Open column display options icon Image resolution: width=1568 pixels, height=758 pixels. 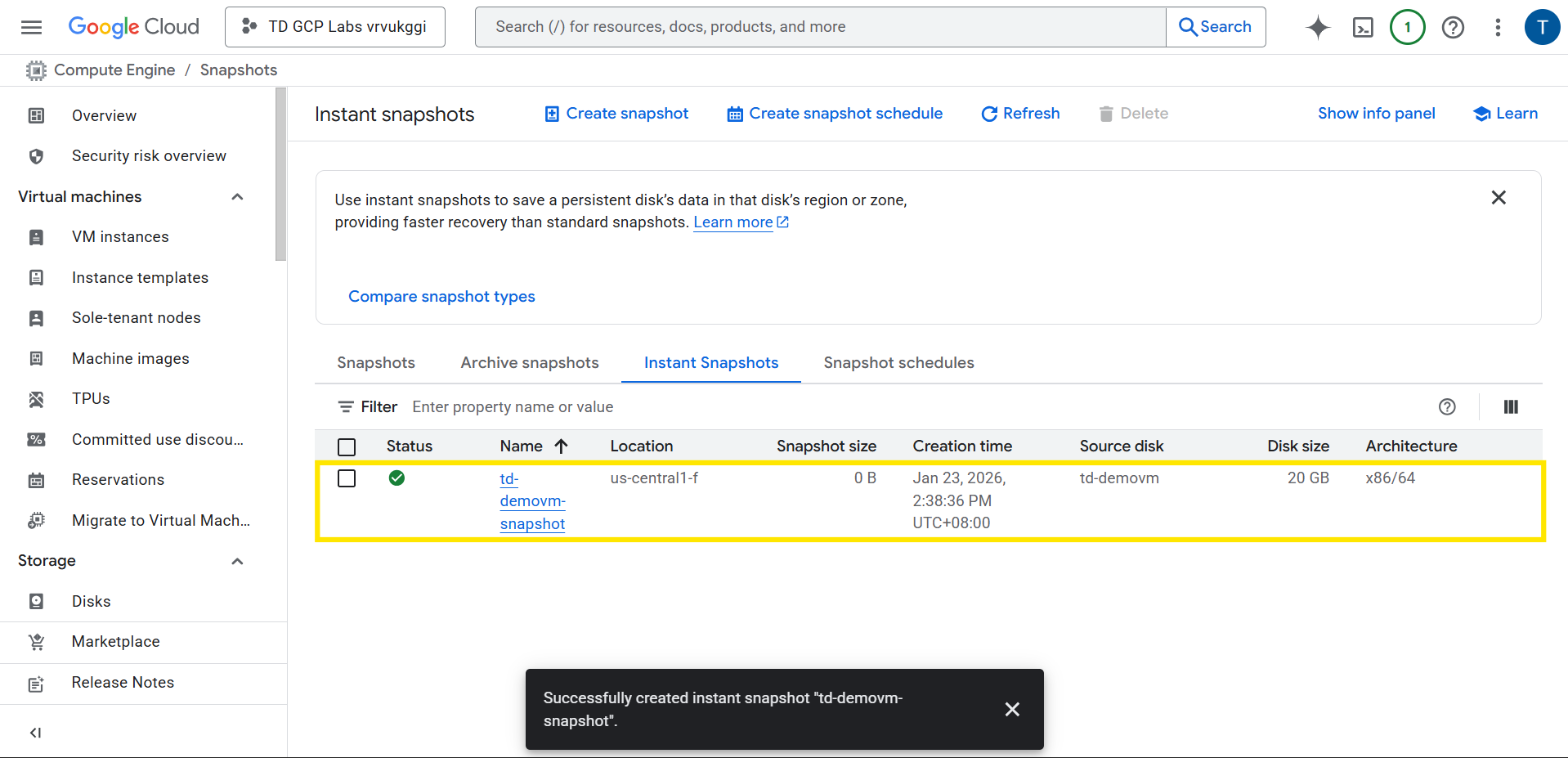point(1510,406)
